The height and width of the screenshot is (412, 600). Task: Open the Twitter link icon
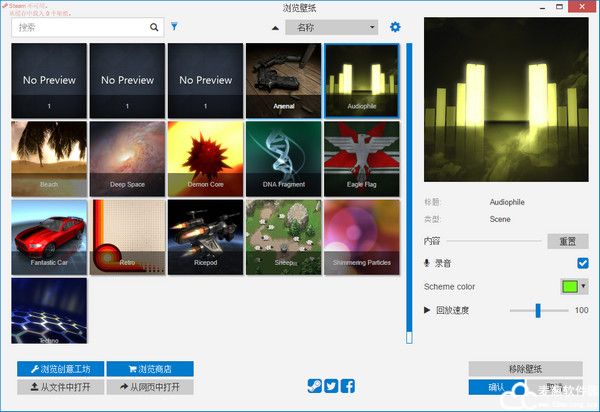331,386
